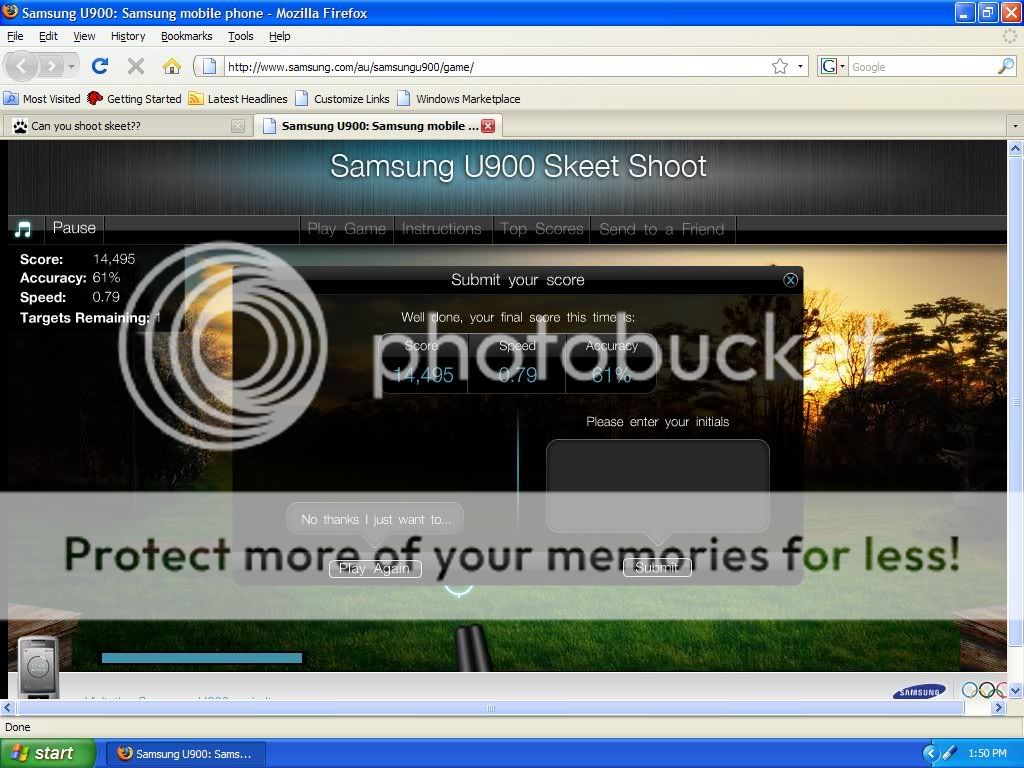Open the File menu
The width and height of the screenshot is (1024, 768).
pos(15,36)
